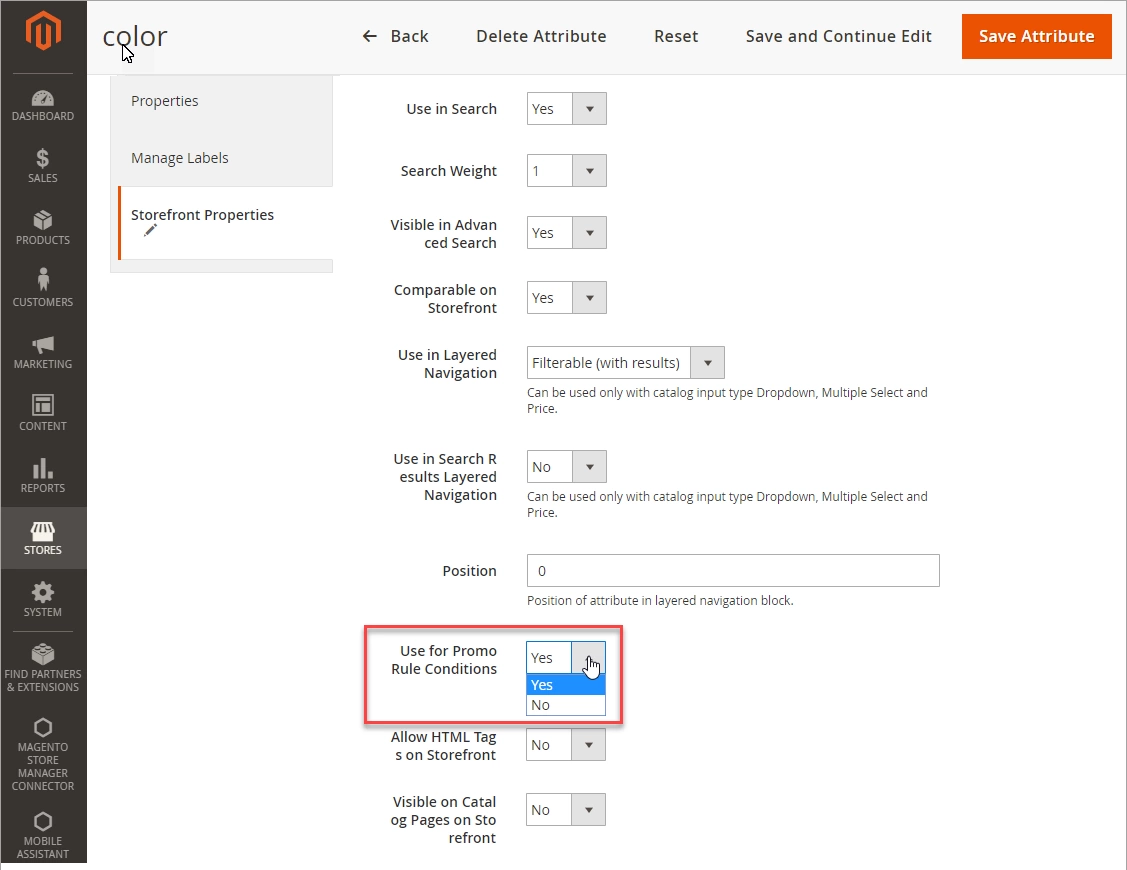Expand Comparable on Storefront dropdown
Screen dimensions: 1127x870
click(589, 298)
